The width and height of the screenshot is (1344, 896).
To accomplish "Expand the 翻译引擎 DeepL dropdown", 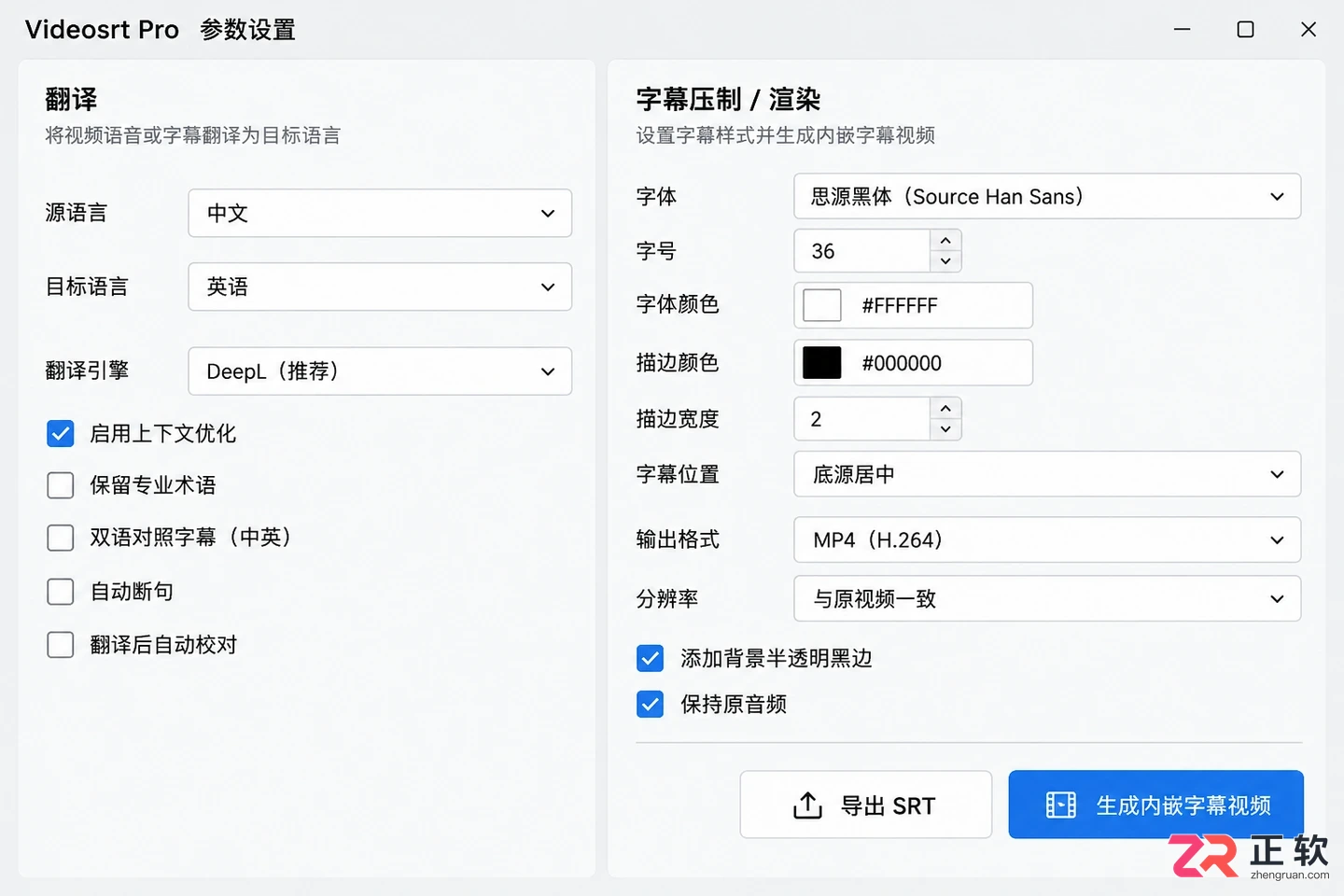I will [x=380, y=371].
